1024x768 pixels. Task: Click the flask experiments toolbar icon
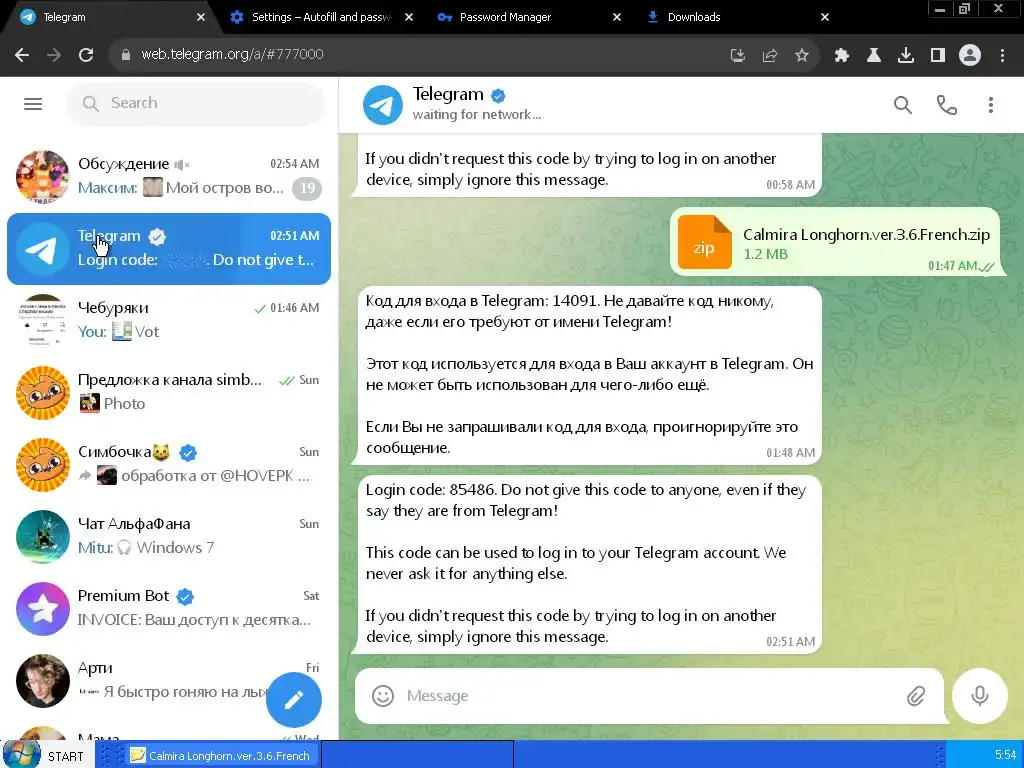click(874, 55)
